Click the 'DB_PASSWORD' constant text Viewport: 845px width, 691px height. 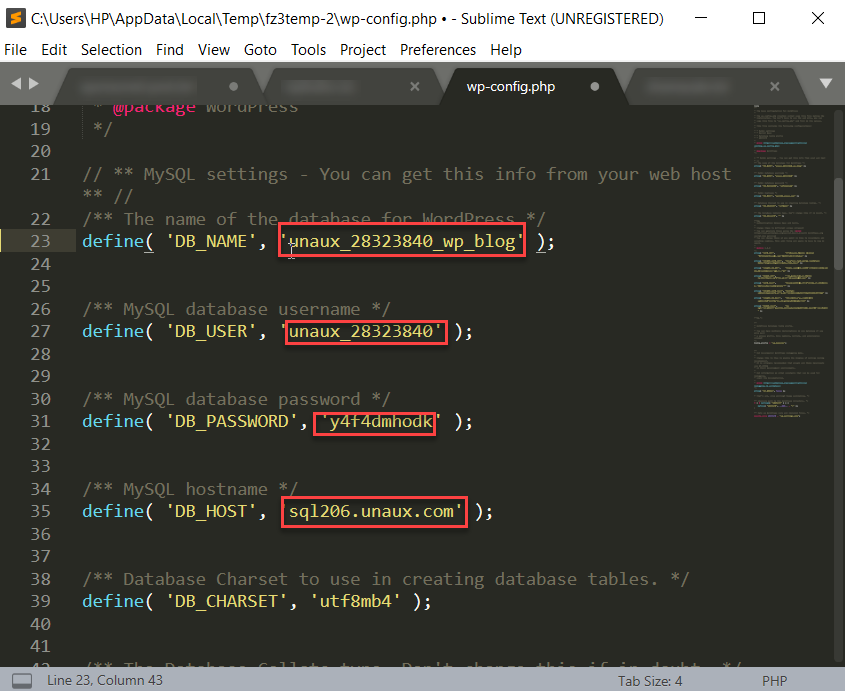tap(232, 421)
